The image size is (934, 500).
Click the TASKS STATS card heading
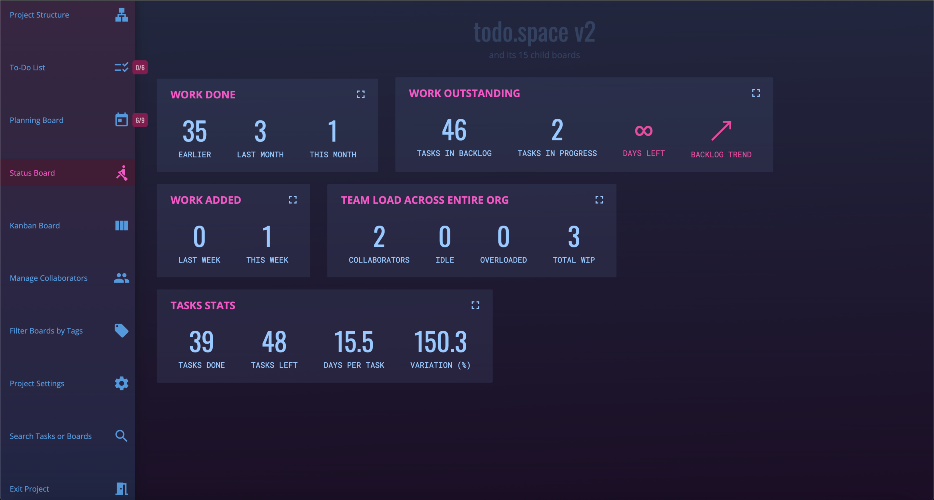[203, 306]
